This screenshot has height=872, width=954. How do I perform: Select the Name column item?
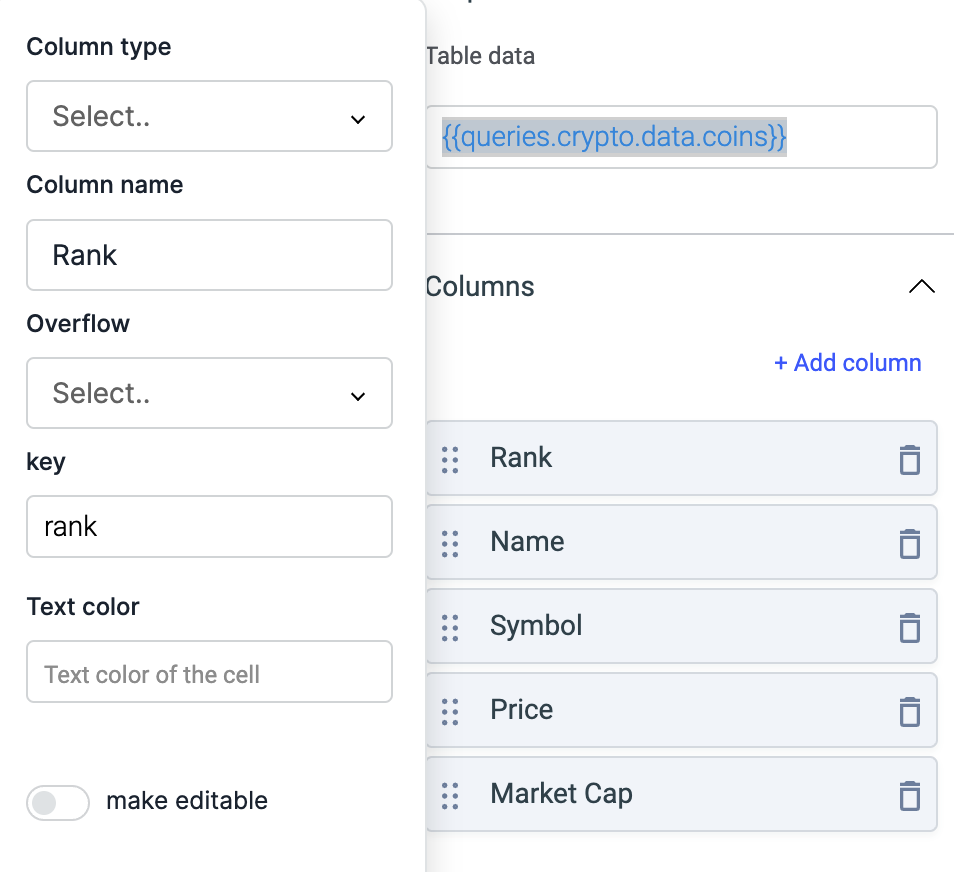pyautogui.click(x=681, y=542)
